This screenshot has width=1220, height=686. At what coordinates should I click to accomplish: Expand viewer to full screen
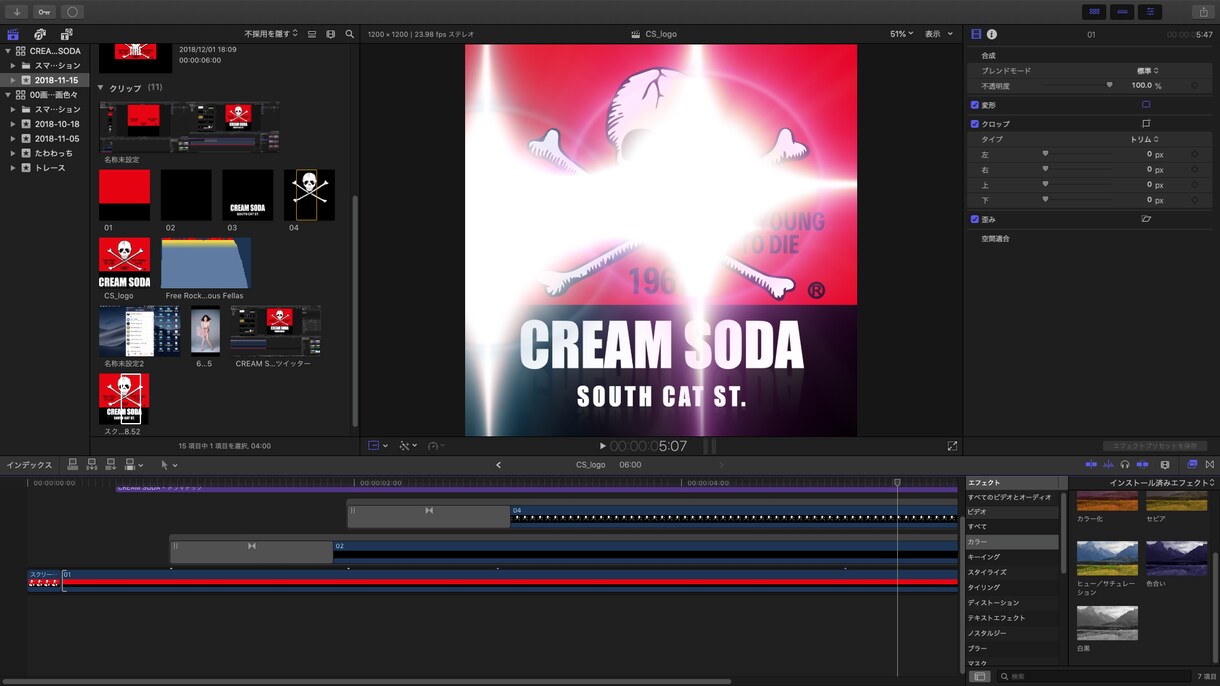(952, 446)
